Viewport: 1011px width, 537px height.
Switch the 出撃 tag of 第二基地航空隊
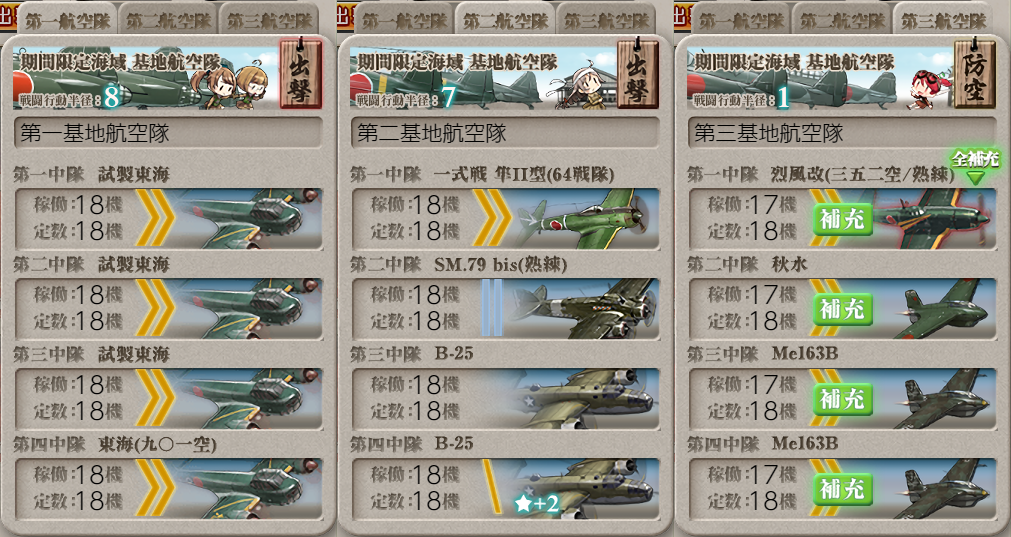pyautogui.click(x=637, y=74)
